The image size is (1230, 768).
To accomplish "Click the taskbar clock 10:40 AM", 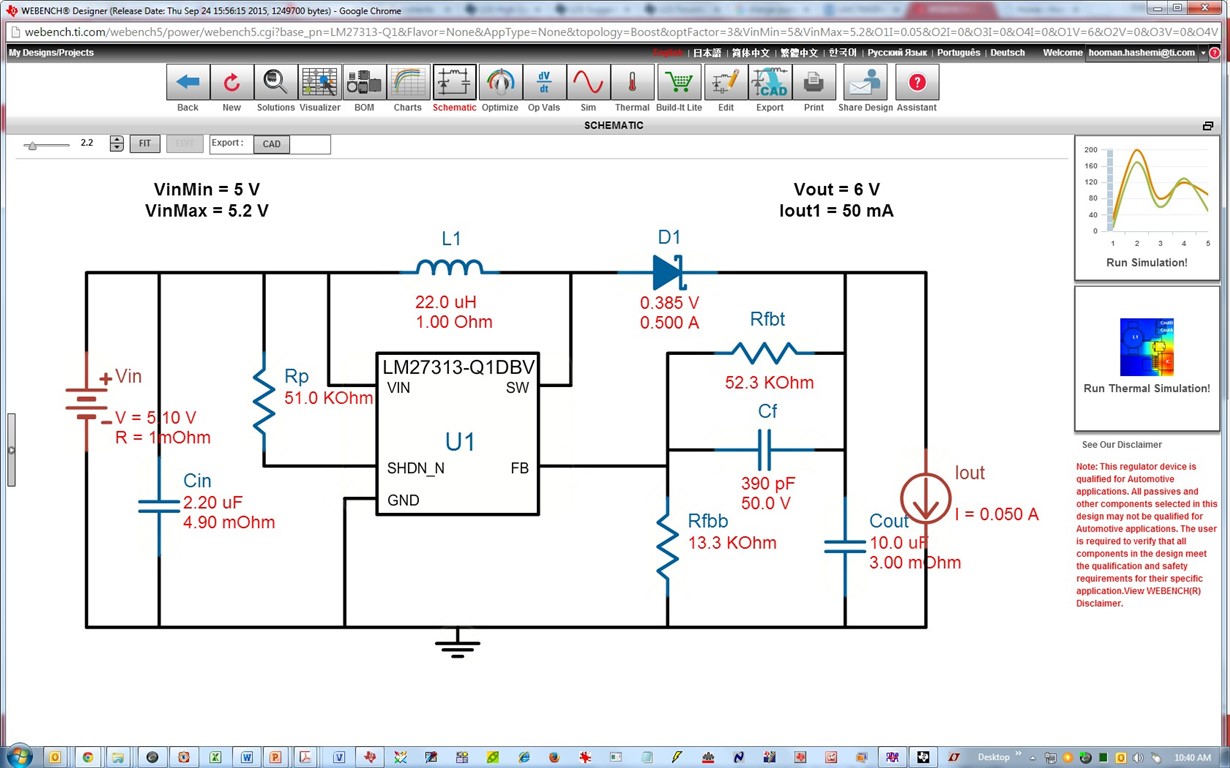I will [1195, 757].
